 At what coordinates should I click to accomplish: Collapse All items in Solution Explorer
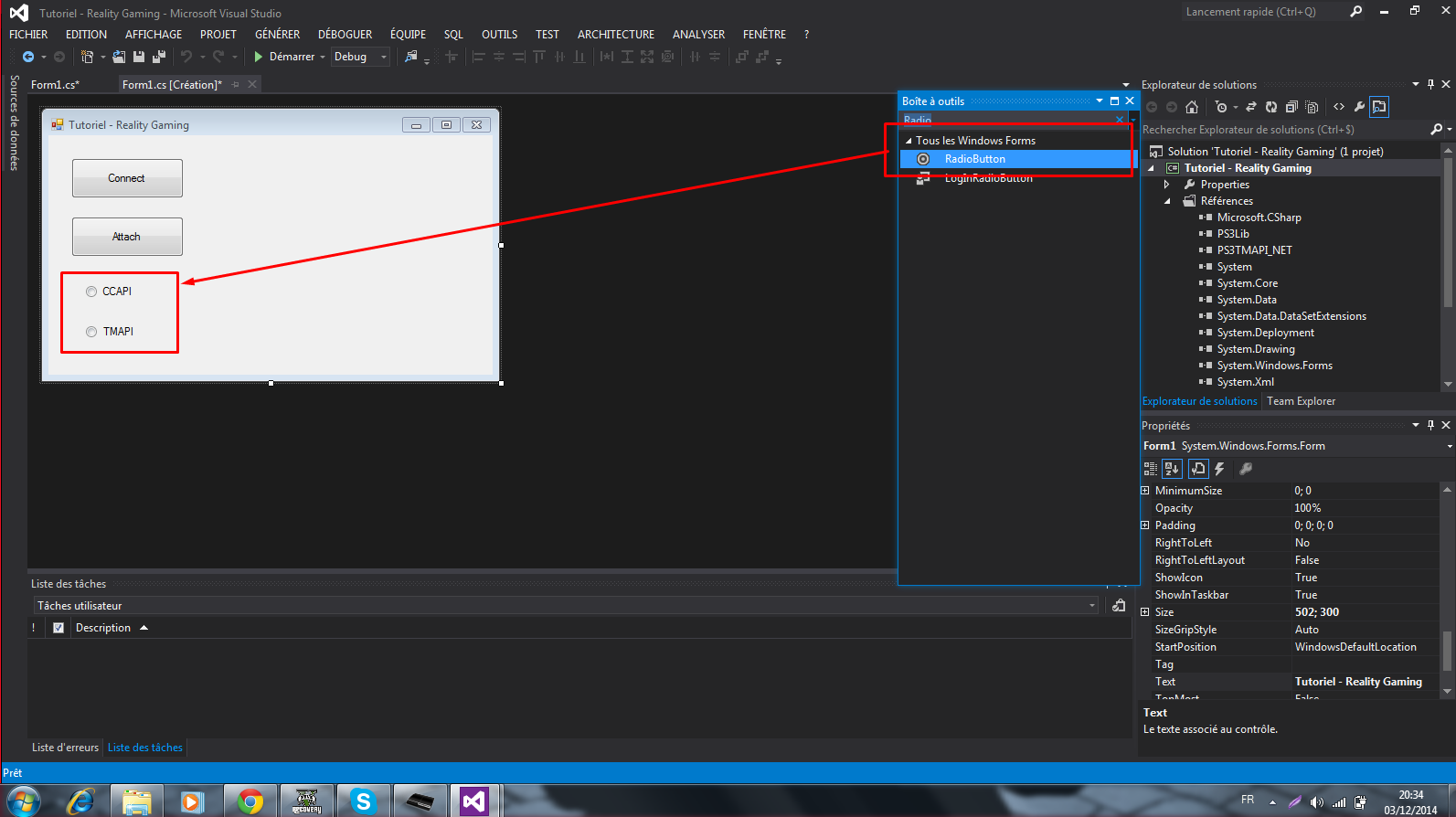(1291, 107)
